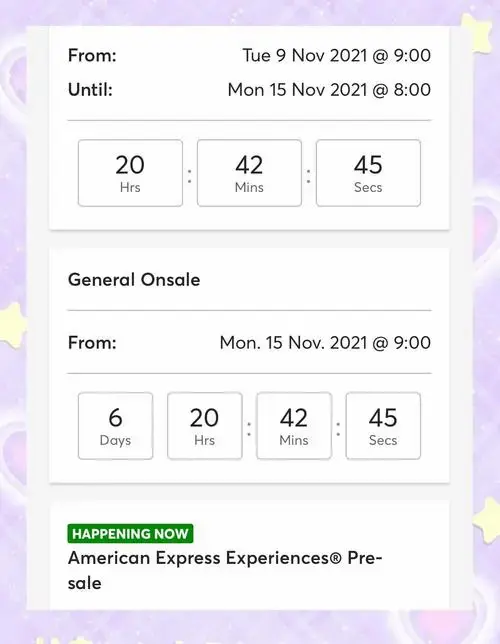500x644 pixels.
Task: Click the first From: label in presale card
Action: point(92,55)
